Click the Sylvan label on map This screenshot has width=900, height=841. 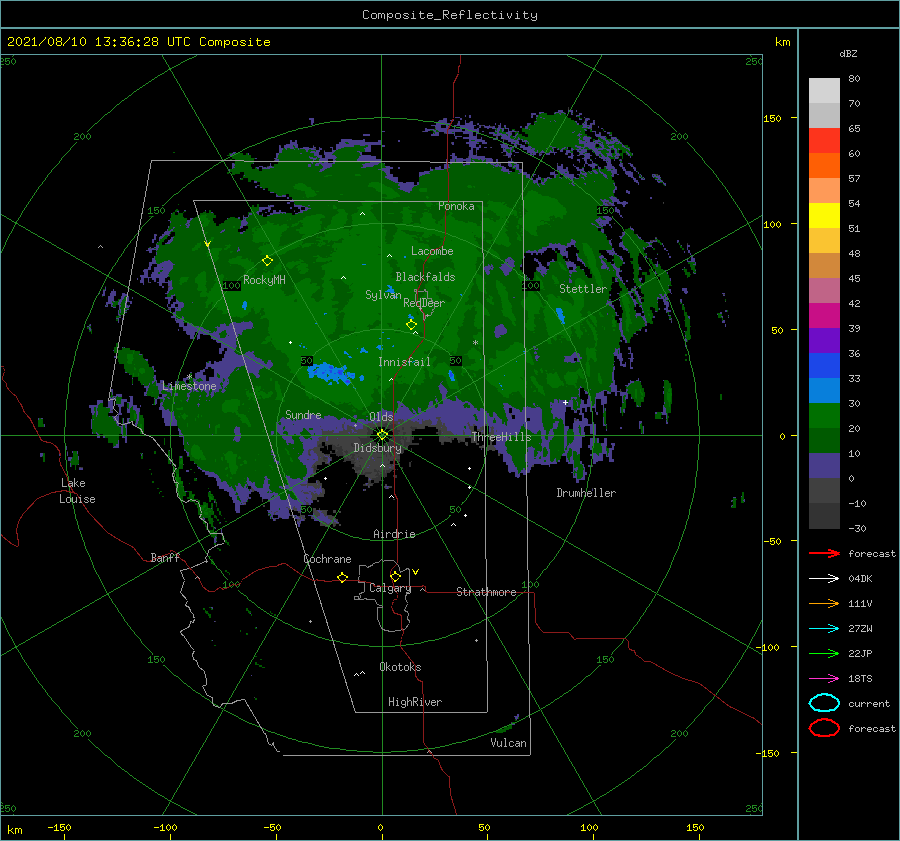click(383, 295)
